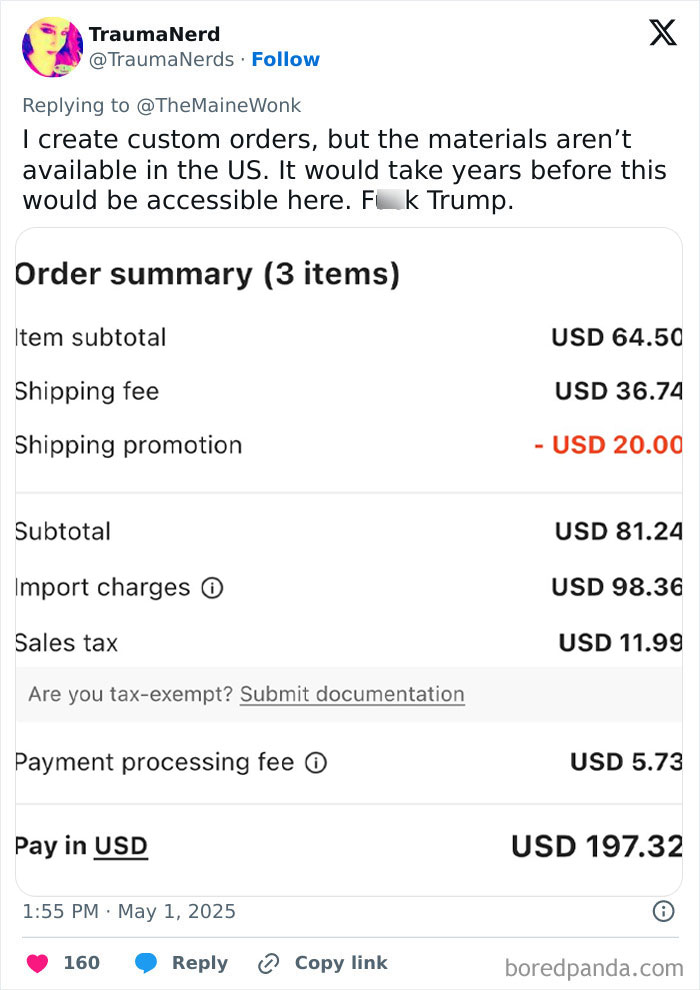Click the 160 likes count
This screenshot has height=990, width=700.
(81, 963)
